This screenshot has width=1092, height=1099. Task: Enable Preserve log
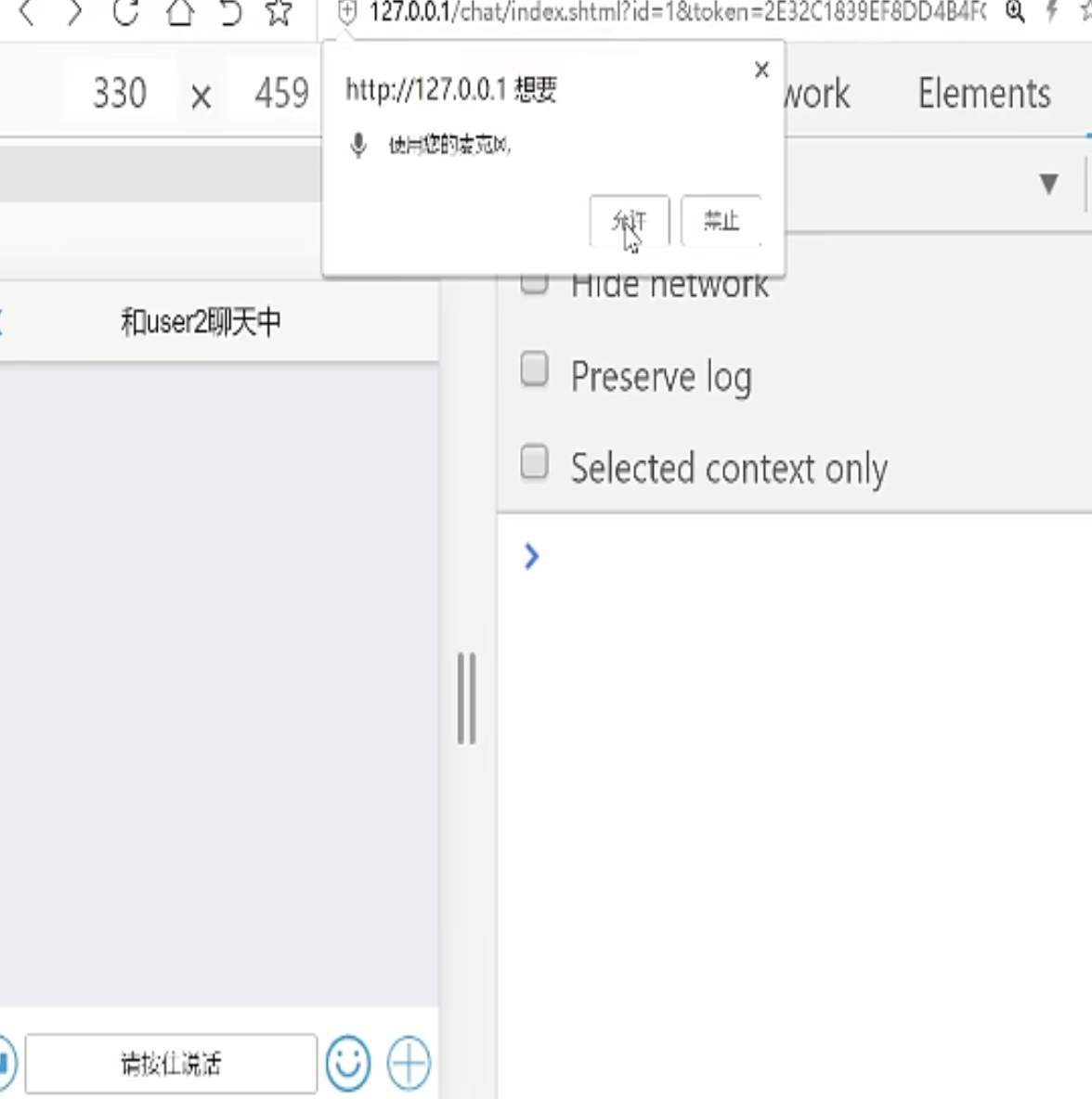click(x=534, y=369)
